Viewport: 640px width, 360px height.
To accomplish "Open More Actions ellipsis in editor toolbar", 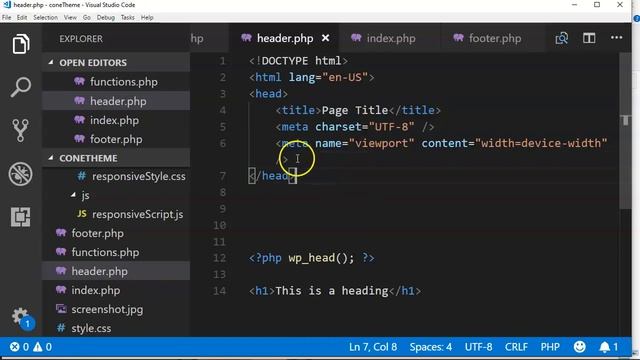I will [x=616, y=38].
